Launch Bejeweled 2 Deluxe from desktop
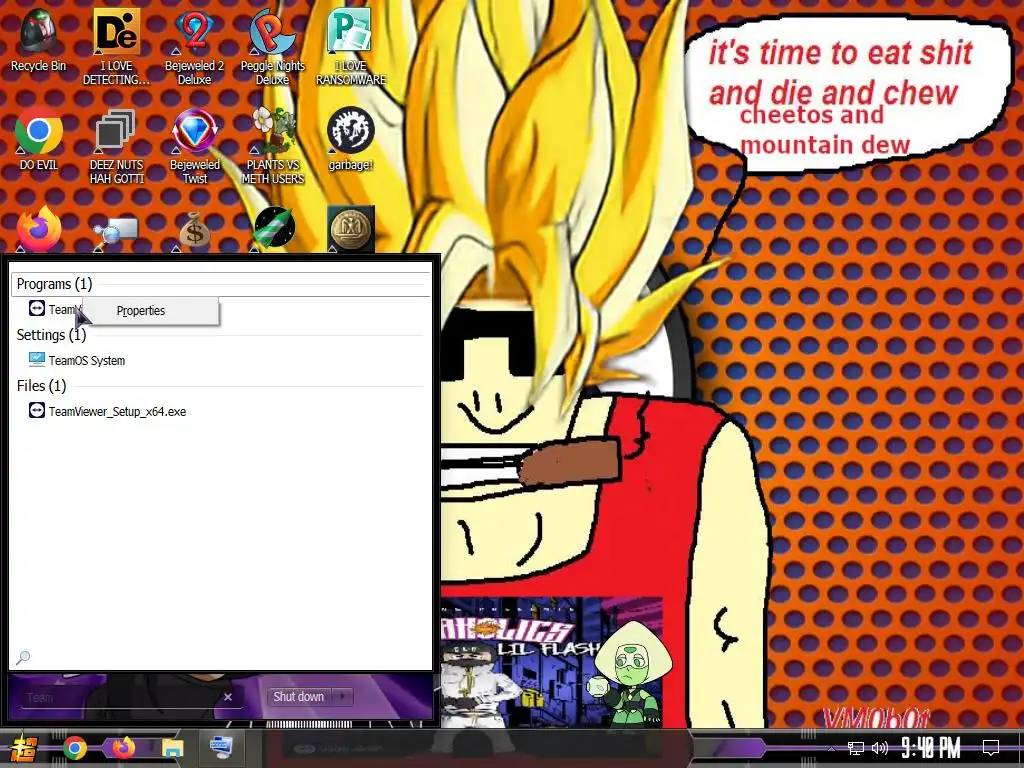Viewport: 1024px width, 768px height. pos(195,47)
